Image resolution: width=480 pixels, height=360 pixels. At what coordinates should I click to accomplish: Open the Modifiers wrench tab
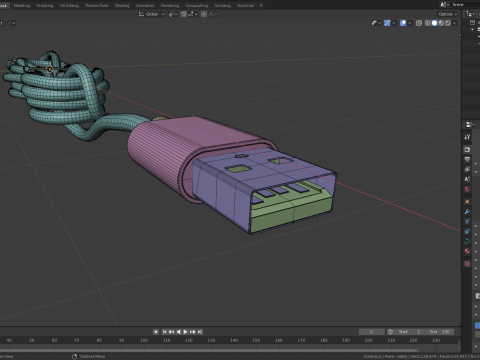tap(467, 212)
